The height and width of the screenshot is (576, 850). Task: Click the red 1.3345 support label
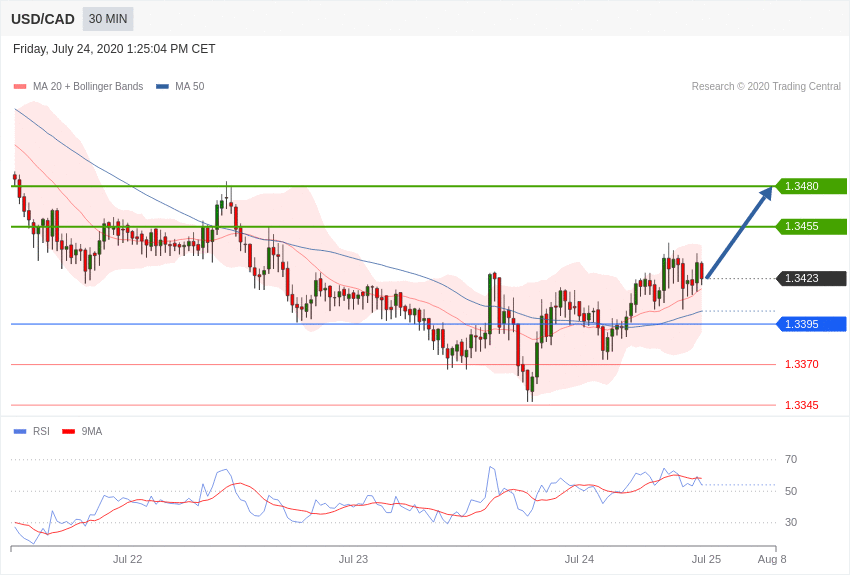coord(802,405)
